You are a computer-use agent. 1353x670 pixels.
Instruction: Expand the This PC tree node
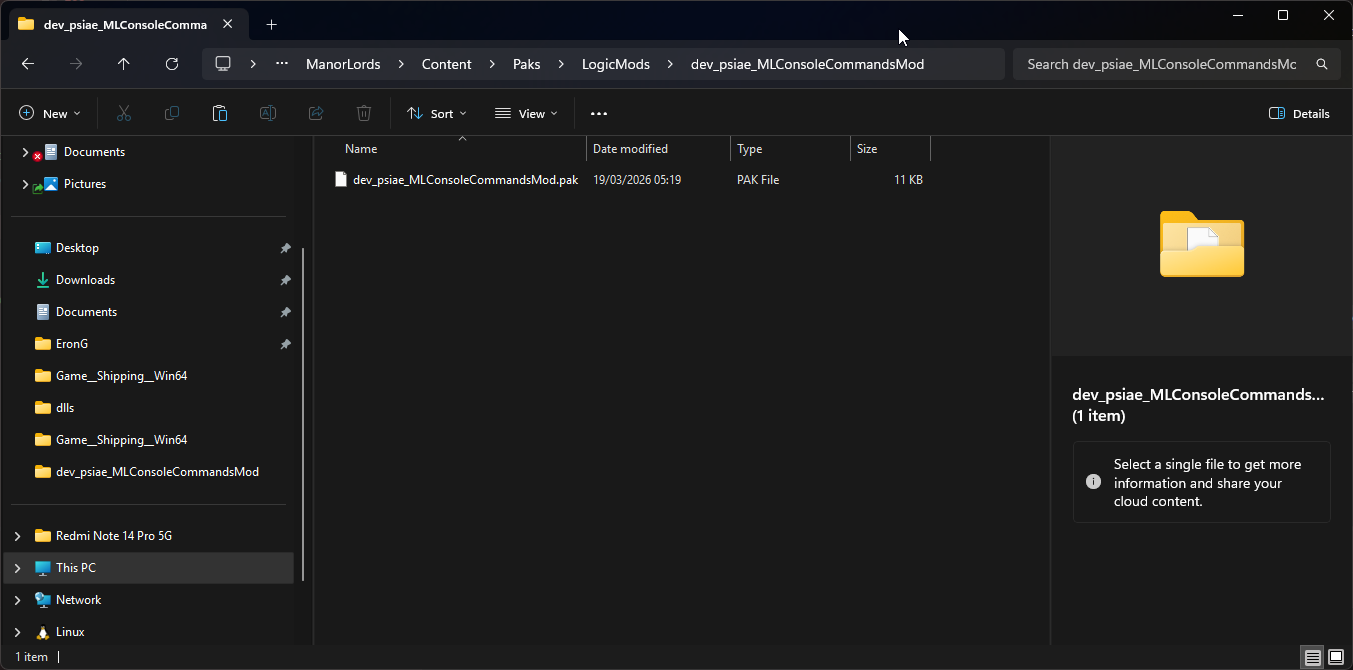coord(17,568)
